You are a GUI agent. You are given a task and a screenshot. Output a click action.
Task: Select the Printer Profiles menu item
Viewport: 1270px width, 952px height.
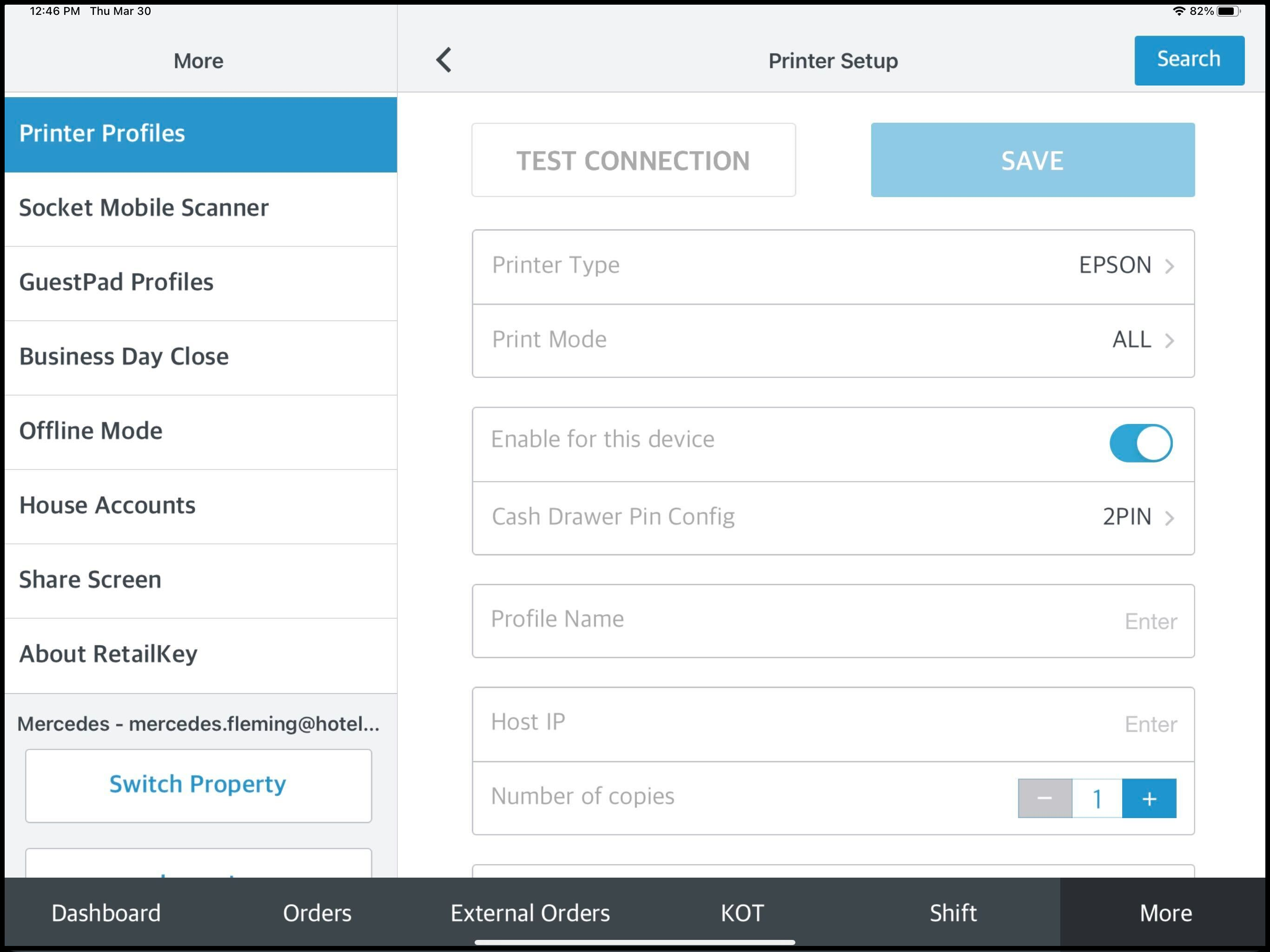(x=200, y=133)
